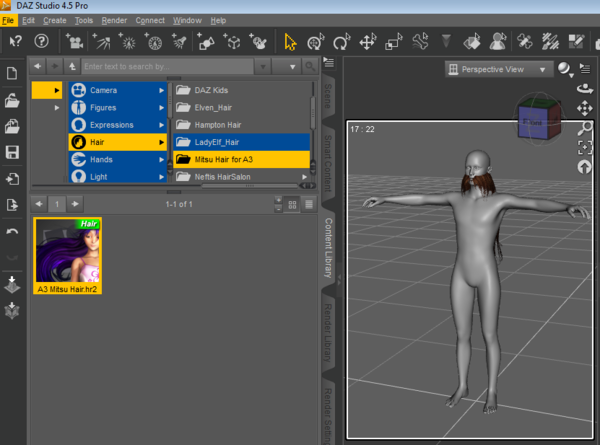The width and height of the screenshot is (600, 445).
Task: Click the 3D view orientation cube
Action: pos(539,119)
